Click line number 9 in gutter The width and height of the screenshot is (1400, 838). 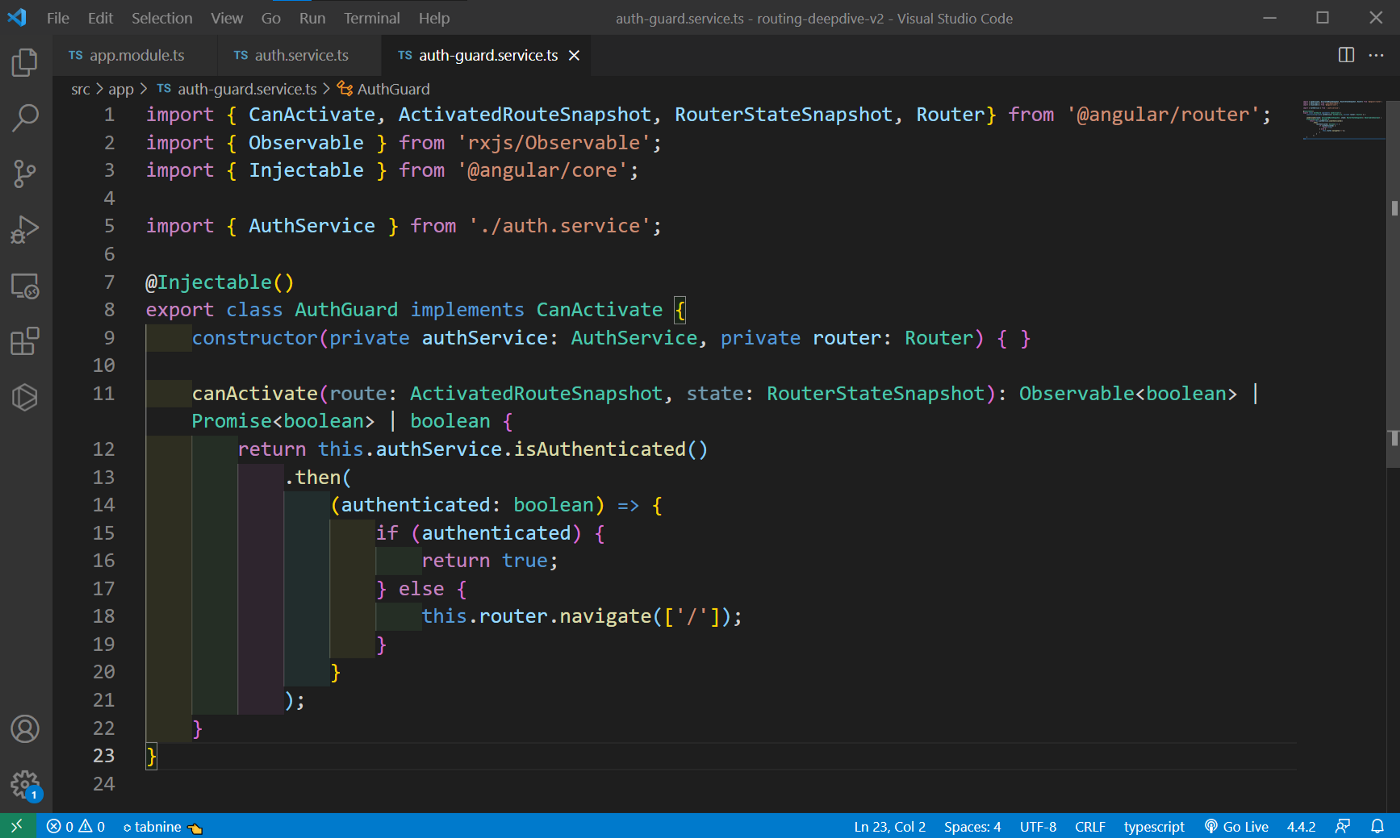click(108, 338)
